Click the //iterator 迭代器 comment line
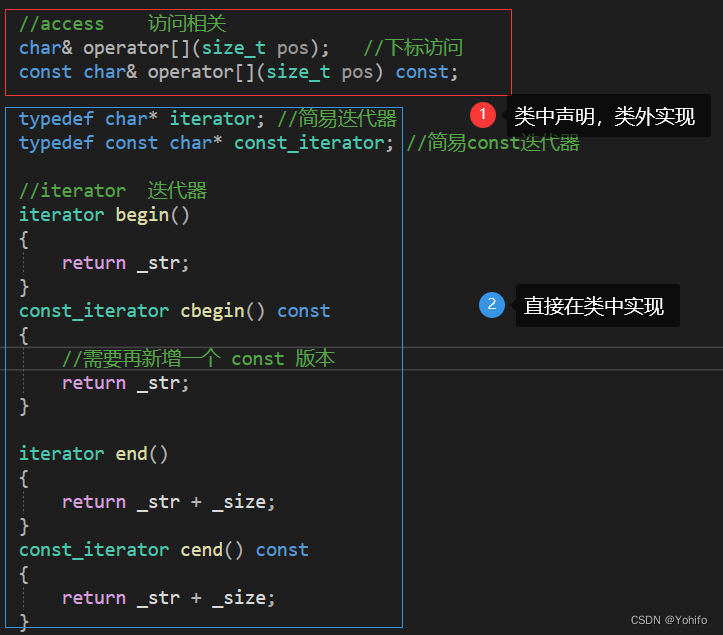This screenshot has height=635, width=723. pos(113,191)
